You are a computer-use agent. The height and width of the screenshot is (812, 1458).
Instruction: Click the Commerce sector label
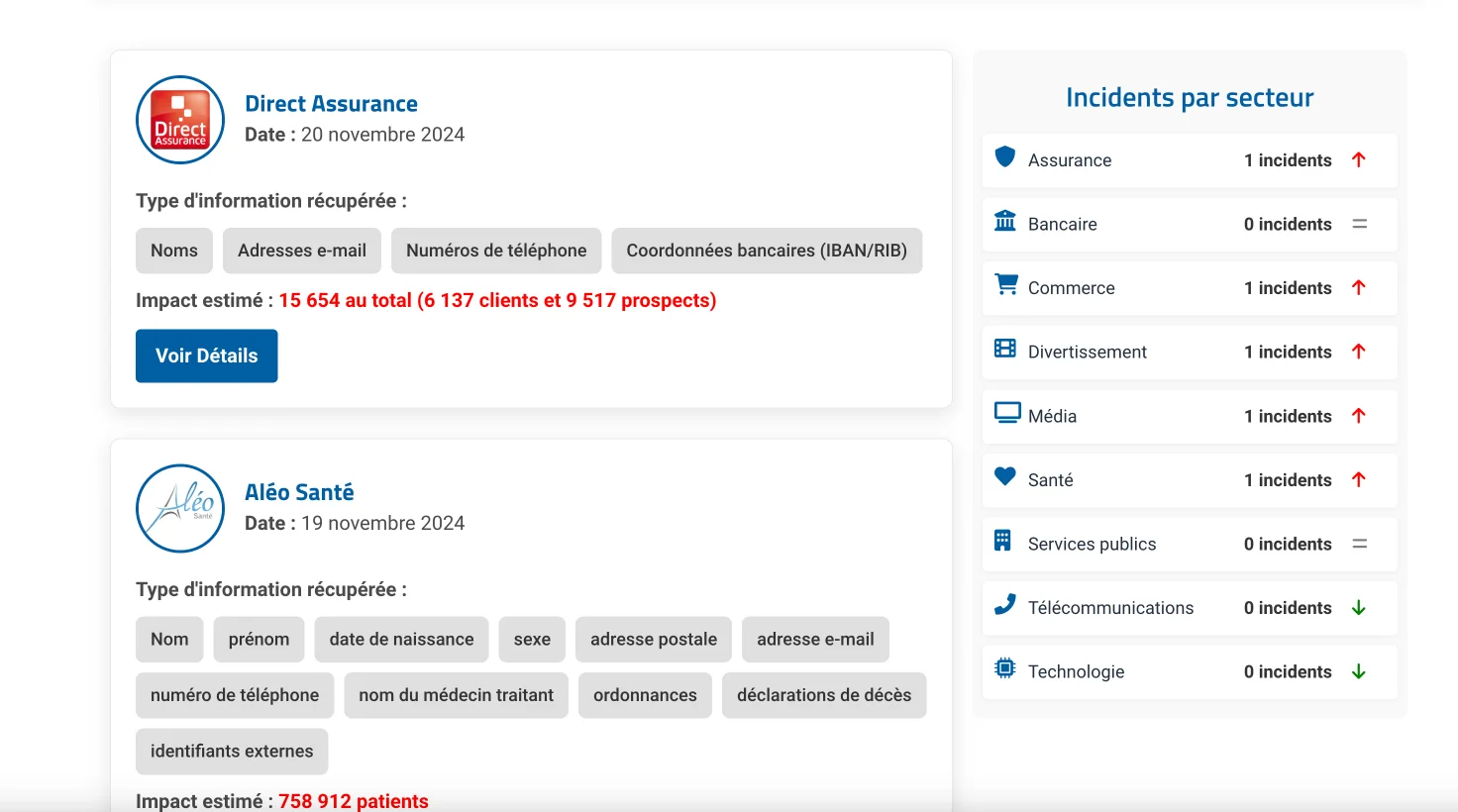click(x=1072, y=288)
